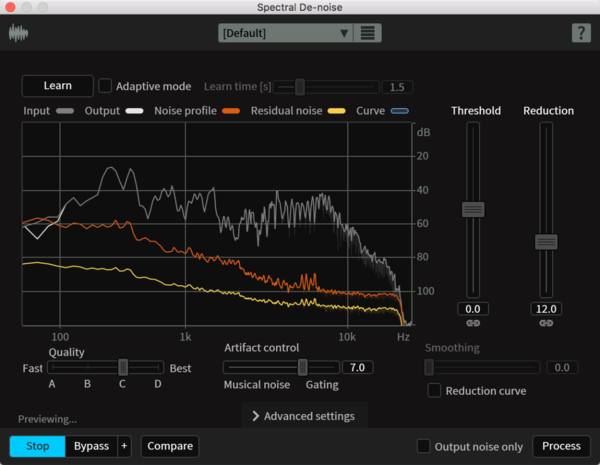Click the orange Noise profile legend swatch
Viewport: 600px width, 465px height.
point(232,111)
